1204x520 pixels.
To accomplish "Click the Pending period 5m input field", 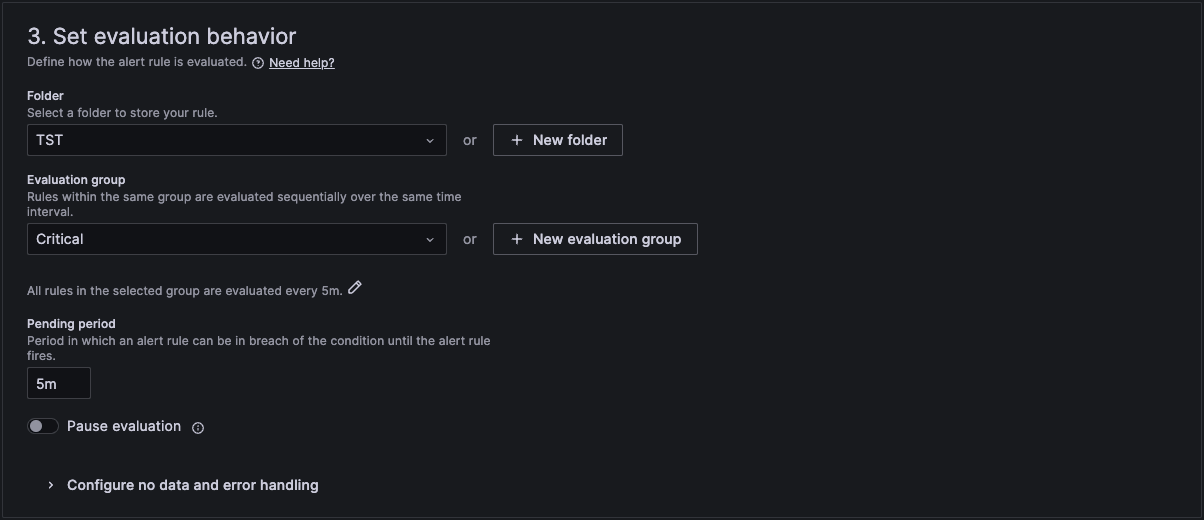I will [59, 383].
